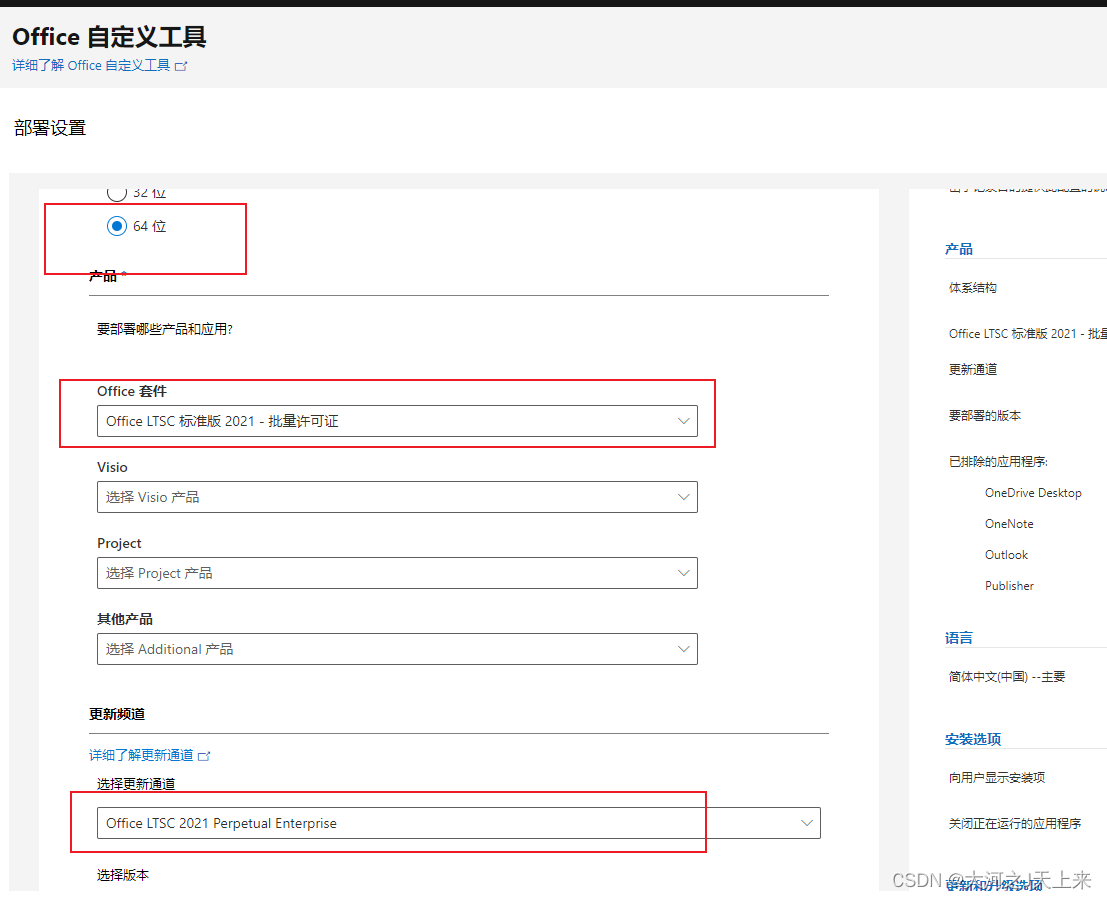Open the 选择 Additional 产品 dropdown
This screenshot has width=1107, height=899.
(x=397, y=649)
